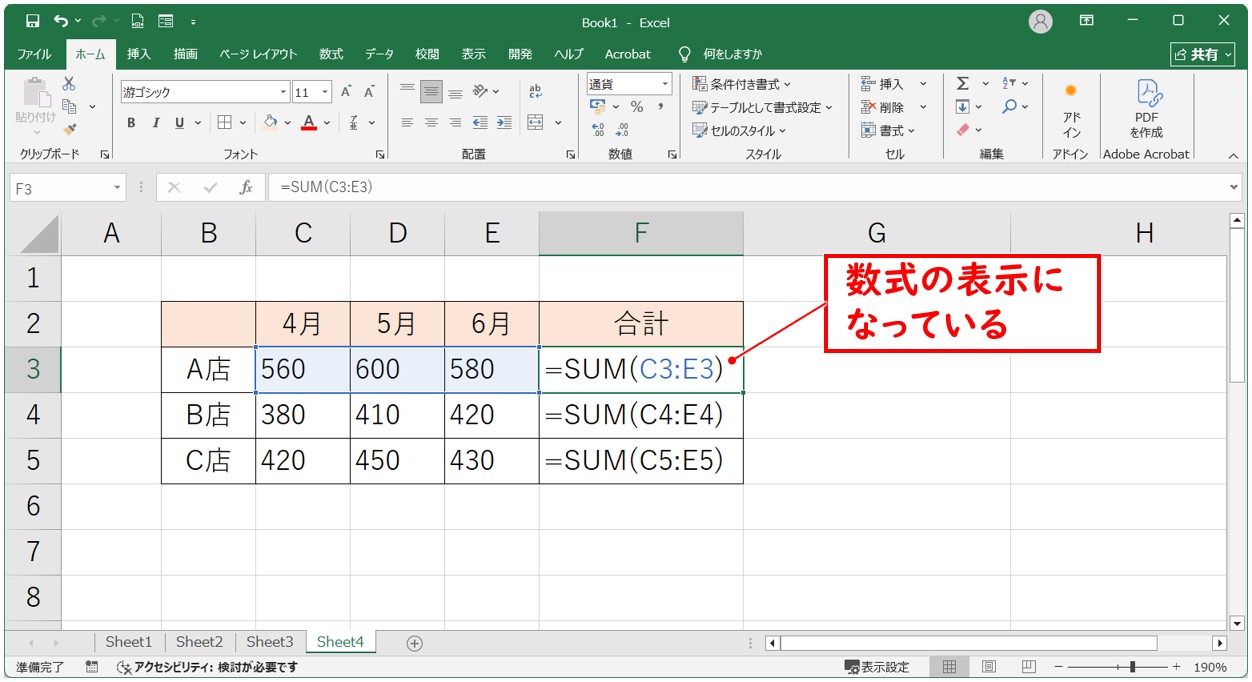
Task: Open the font name dropdown 游ゴシック
Action: (283, 92)
